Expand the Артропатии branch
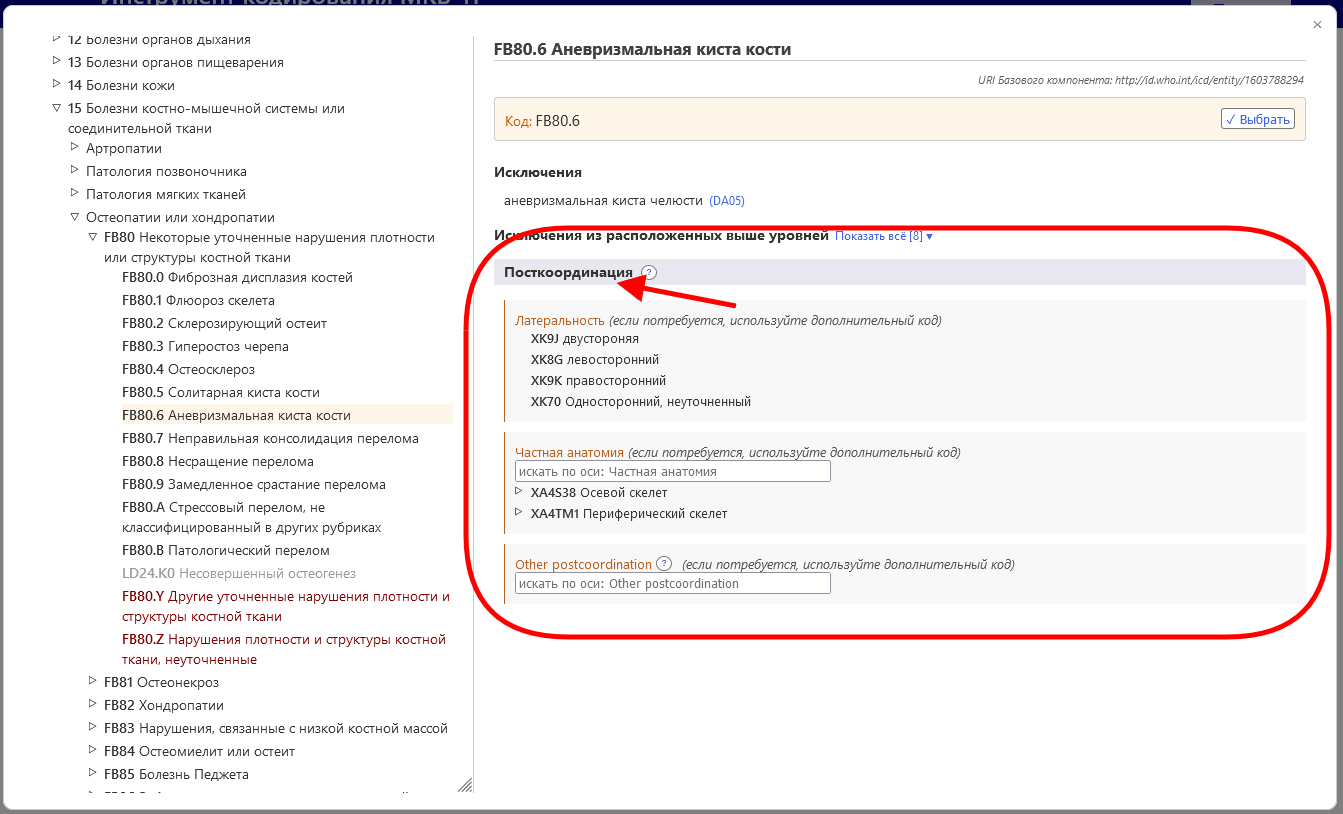The image size is (1343, 814). click(x=74, y=147)
